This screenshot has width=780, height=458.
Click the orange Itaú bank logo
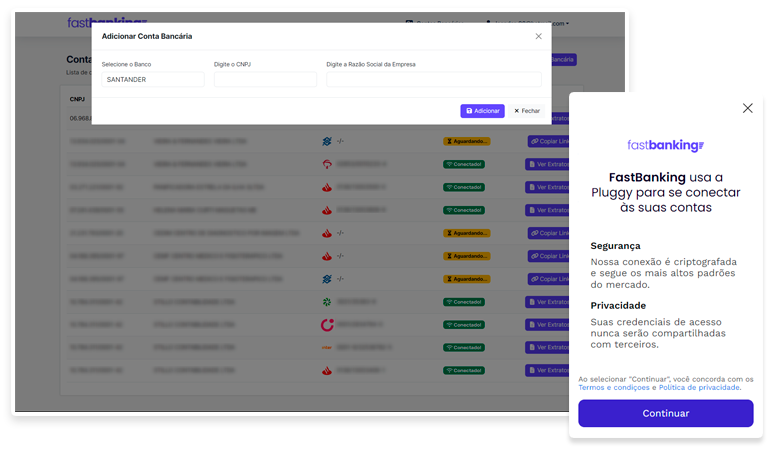pyautogui.click(x=327, y=347)
